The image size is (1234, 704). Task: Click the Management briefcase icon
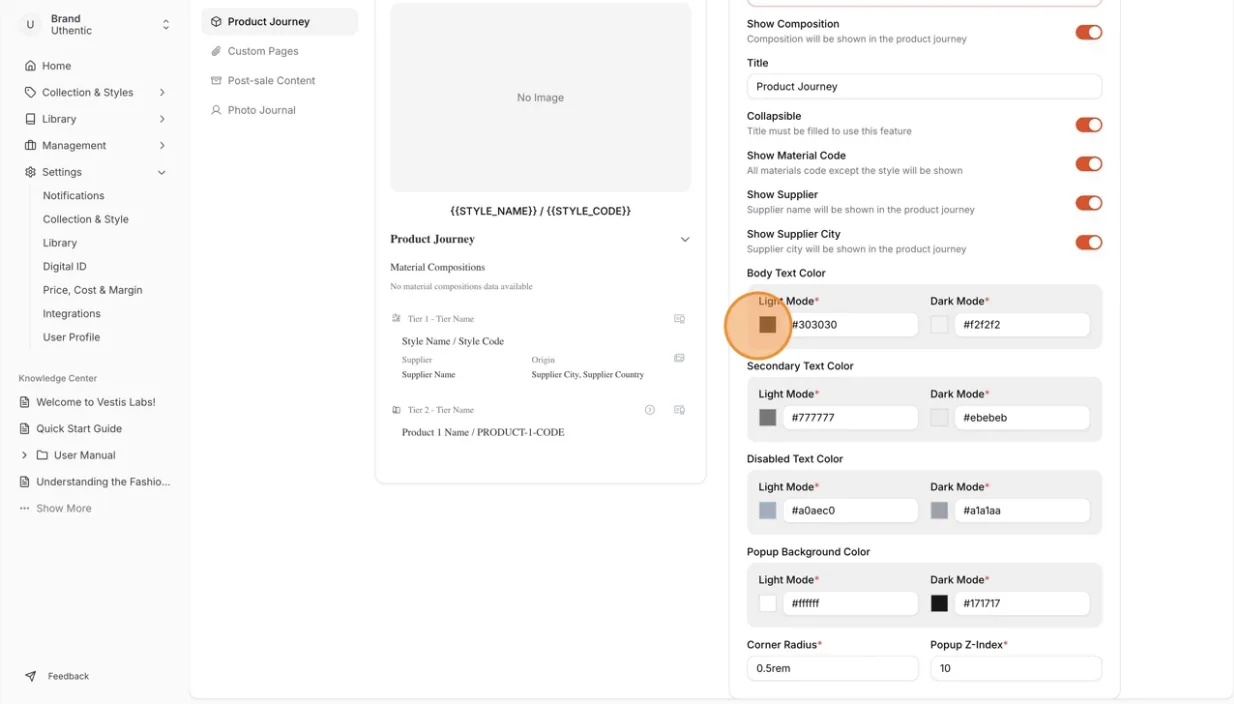click(30, 145)
